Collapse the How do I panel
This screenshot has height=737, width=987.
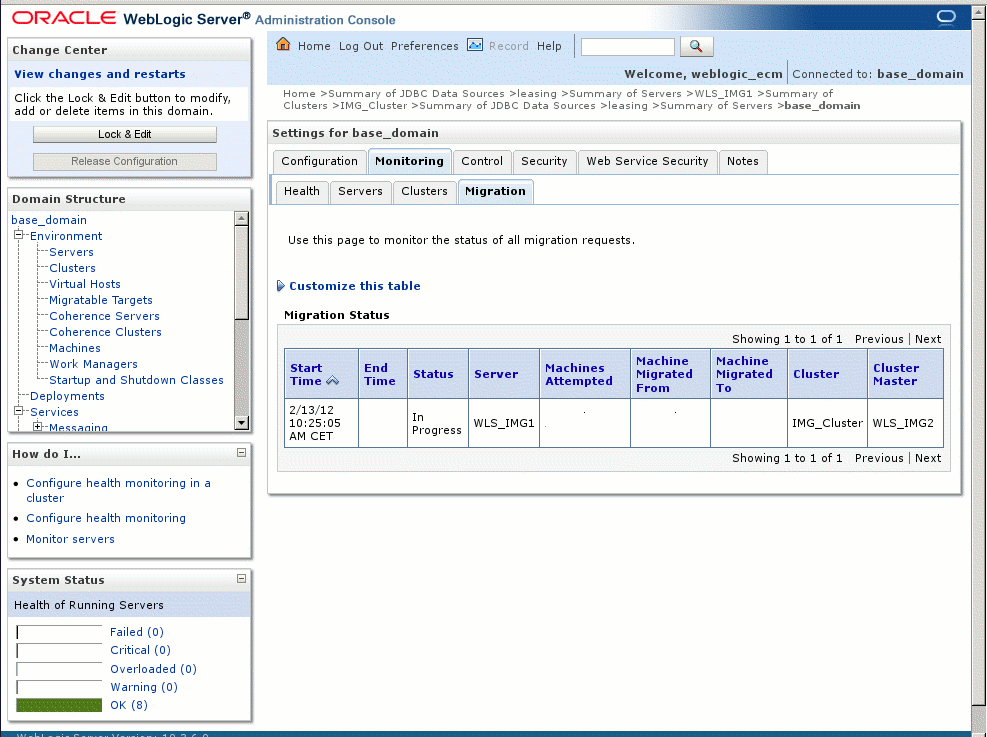coord(240,453)
